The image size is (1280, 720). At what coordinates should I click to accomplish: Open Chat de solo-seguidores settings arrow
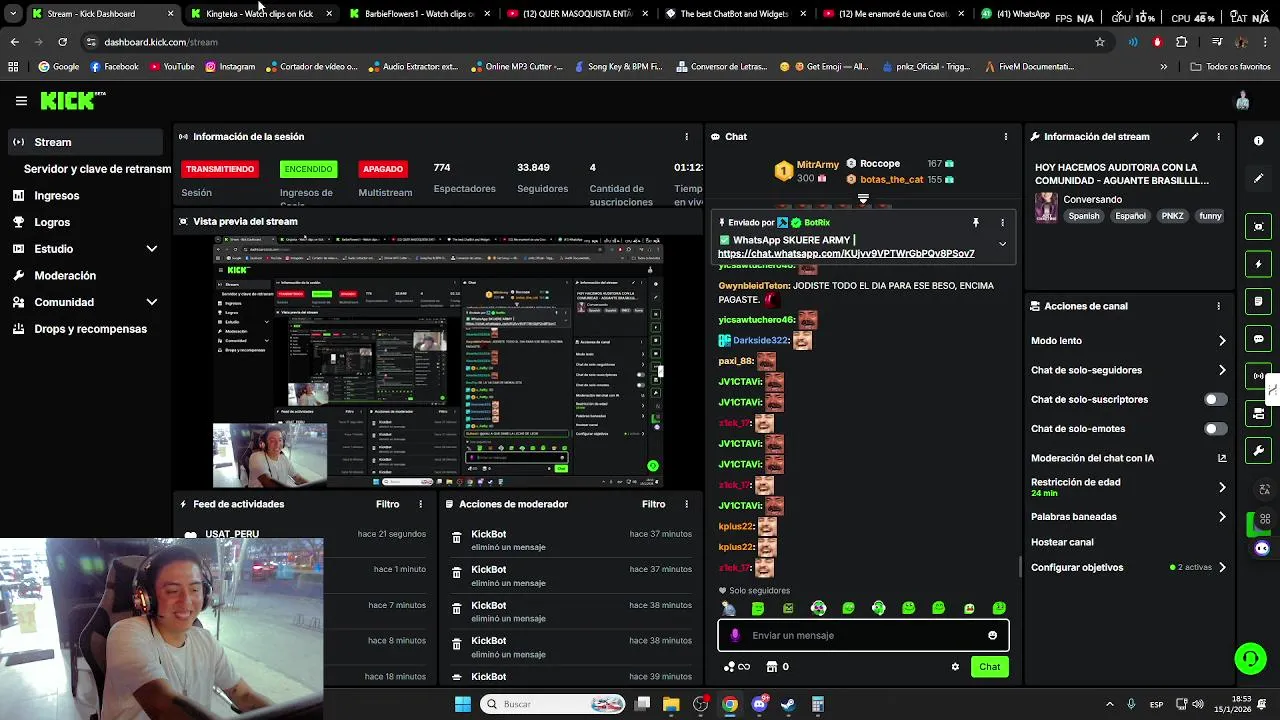1222,370
